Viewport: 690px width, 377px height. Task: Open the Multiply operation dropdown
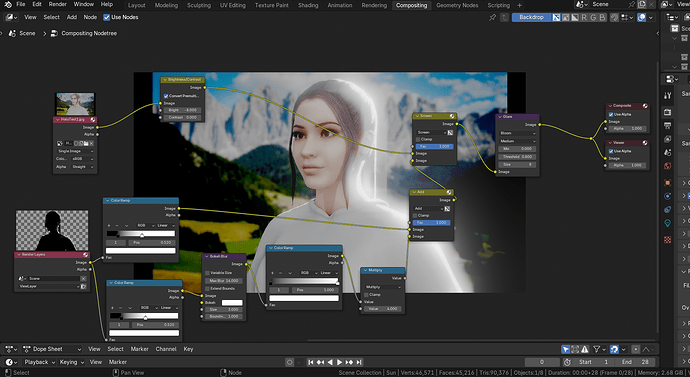click(382, 287)
